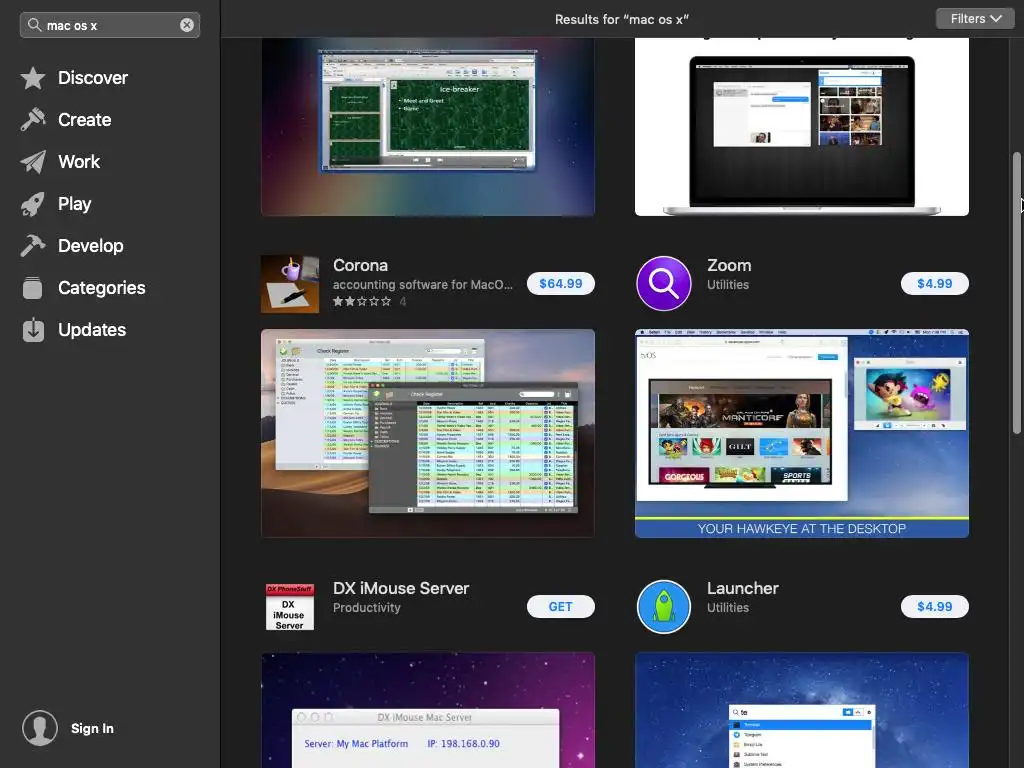Image resolution: width=1024 pixels, height=768 pixels.
Task: Open the DX iMouse Server icon
Action: click(289, 607)
